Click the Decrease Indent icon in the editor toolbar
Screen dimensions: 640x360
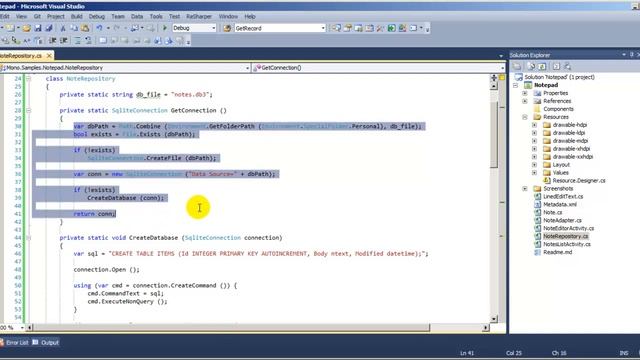52,40
